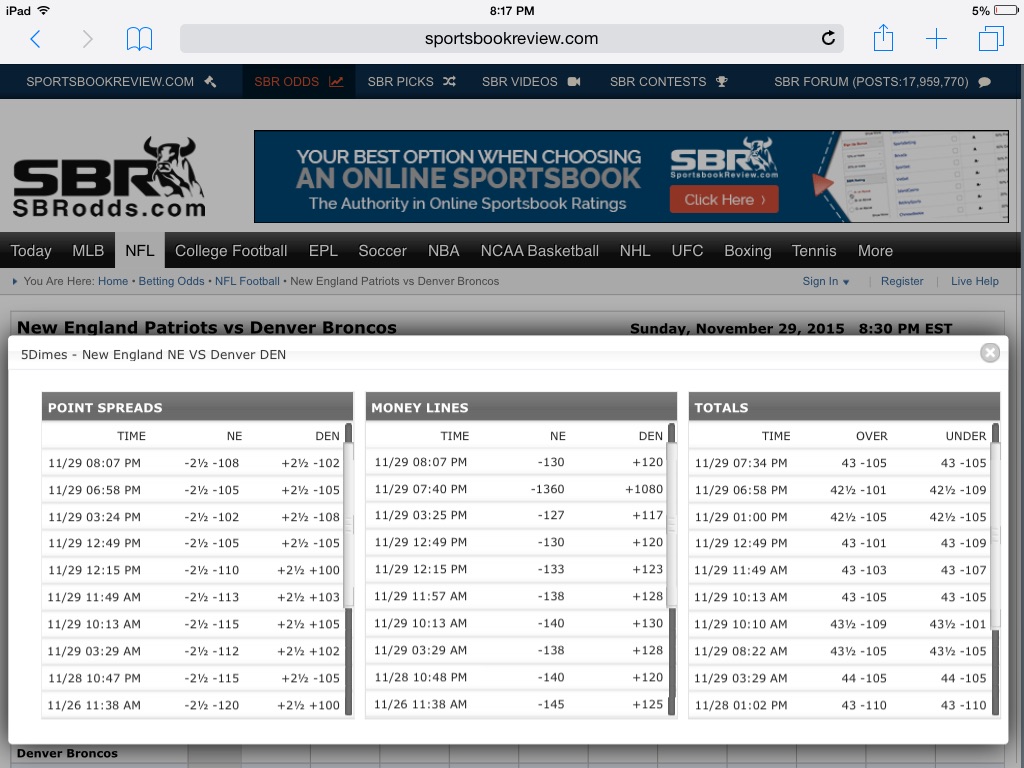Viewport: 1024px width, 768px height.
Task: Switch to the EPL tab
Action: click(x=323, y=251)
